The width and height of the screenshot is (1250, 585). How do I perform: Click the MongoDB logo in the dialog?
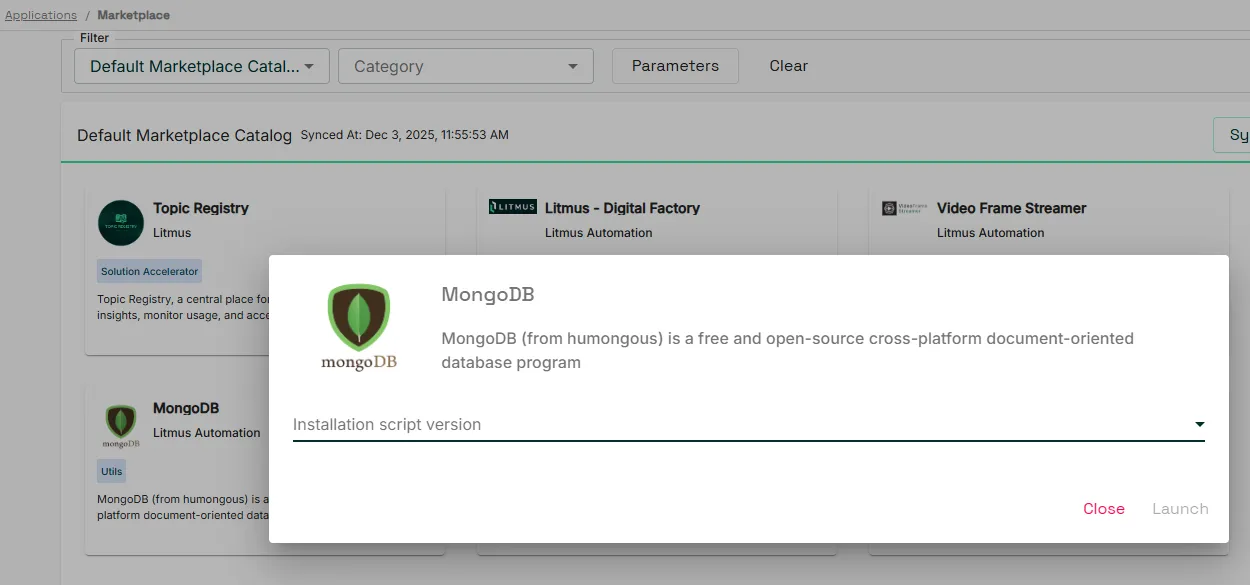point(359,327)
